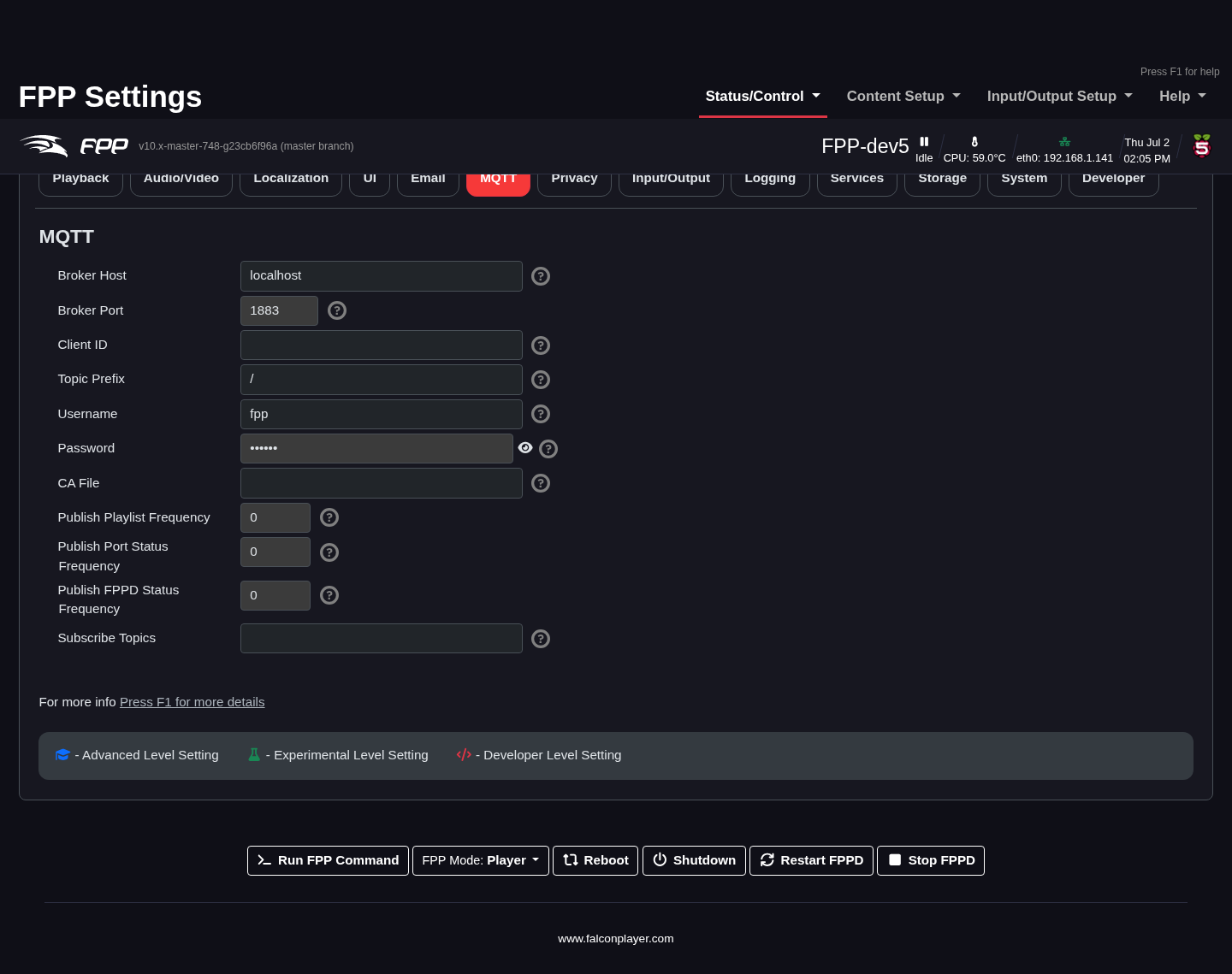
Task: Open the Input/Output Setup dropdown menu
Action: (x=1060, y=97)
